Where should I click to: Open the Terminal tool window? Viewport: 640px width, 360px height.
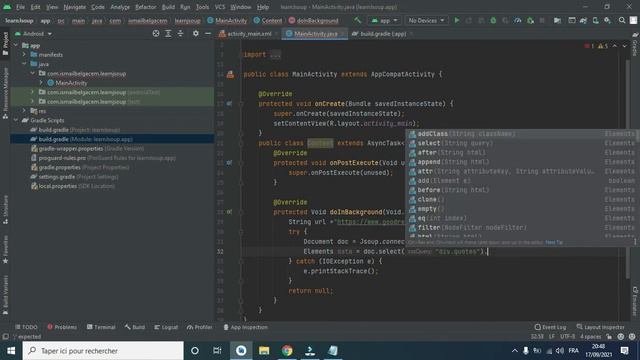(101, 327)
